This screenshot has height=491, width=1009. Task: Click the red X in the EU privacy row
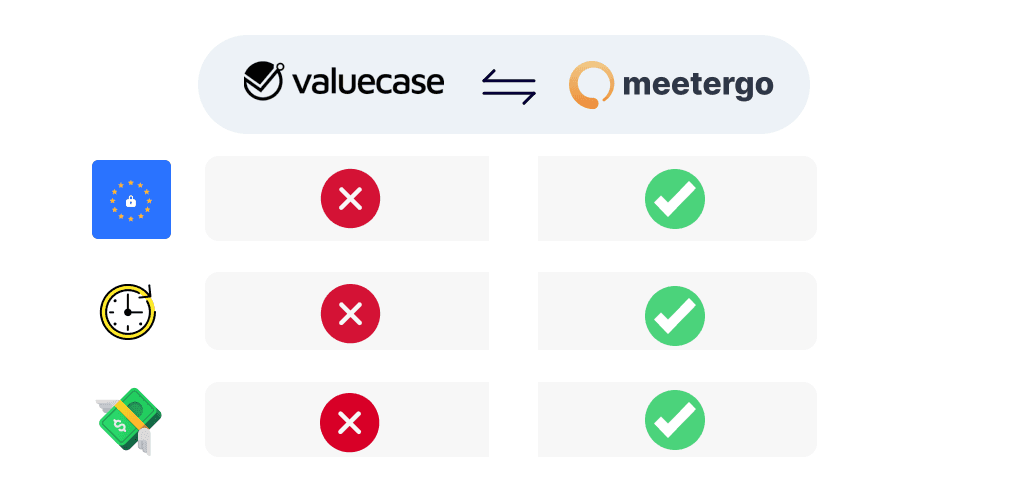(x=350, y=199)
